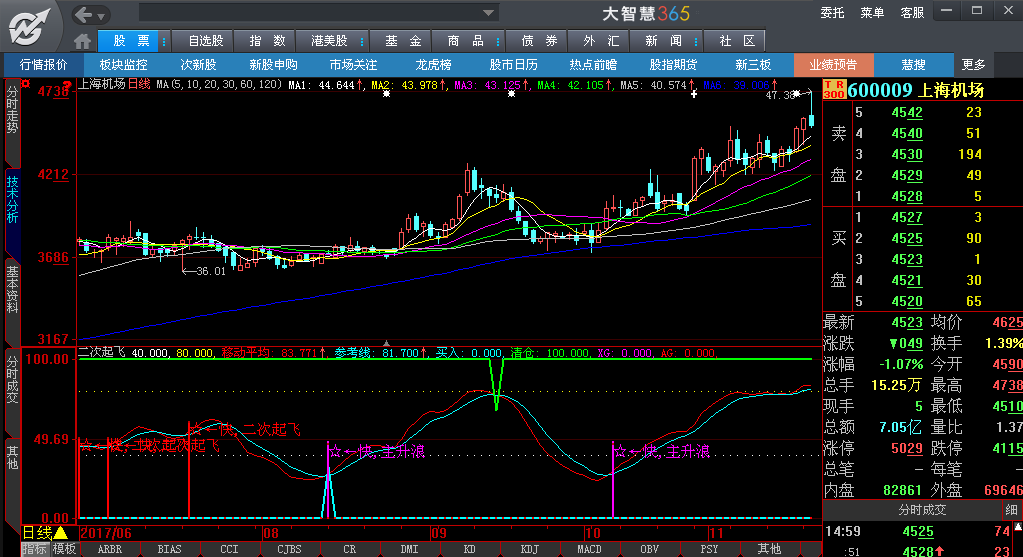Screen dimensions: 1023x557
Task: Open the back-history dropdown arrow
Action: tap(101, 16)
